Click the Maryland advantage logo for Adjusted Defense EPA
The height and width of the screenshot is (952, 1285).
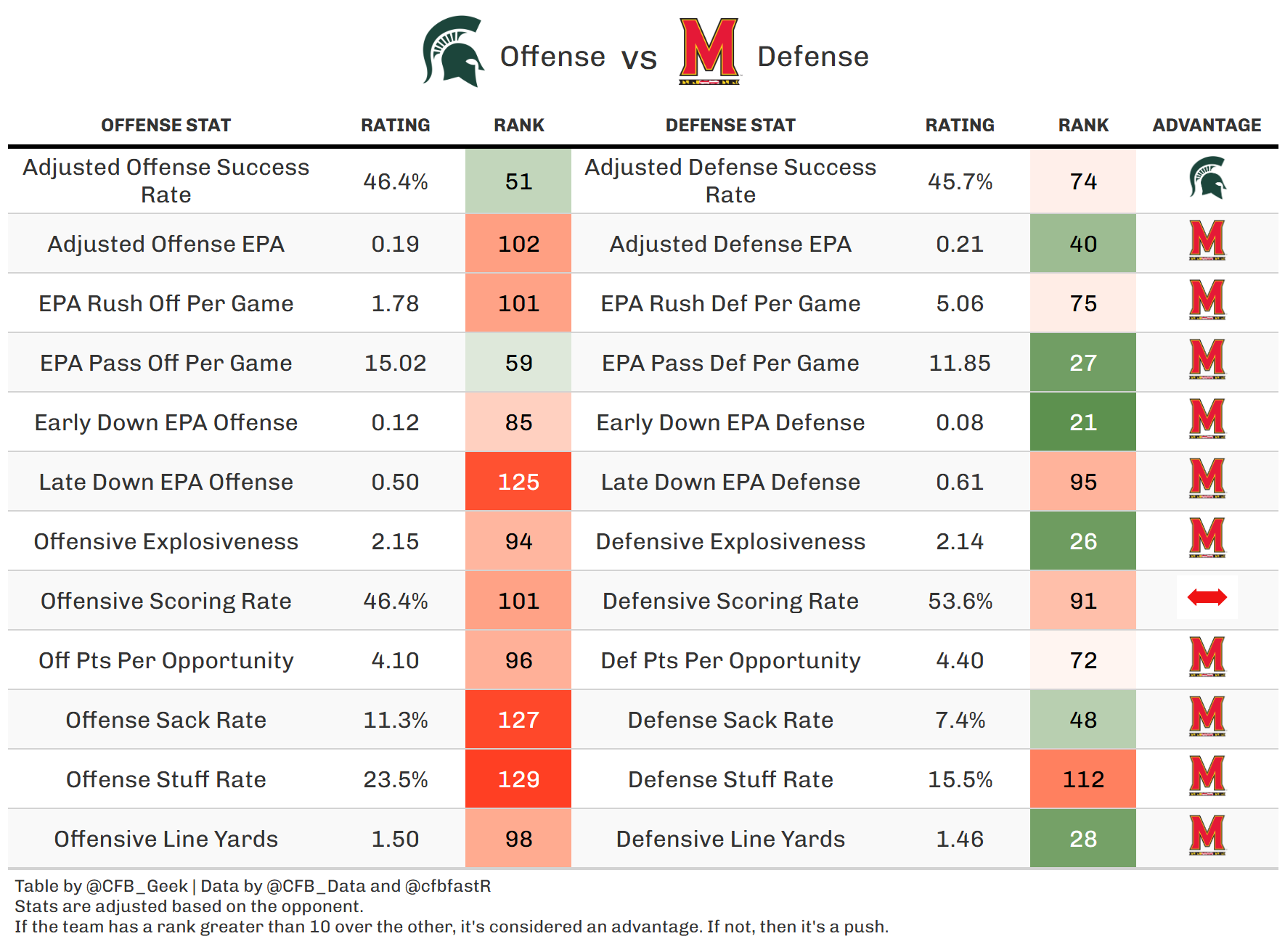1207,240
